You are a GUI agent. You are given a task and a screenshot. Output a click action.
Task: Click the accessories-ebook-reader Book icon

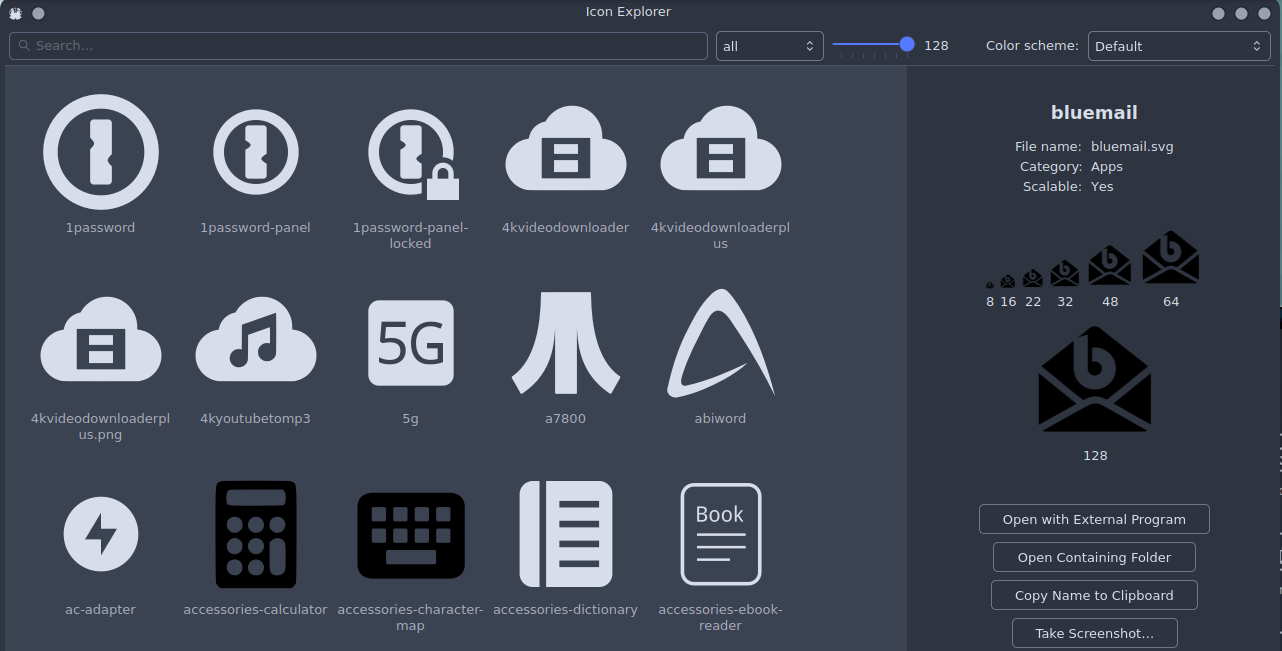click(x=720, y=534)
